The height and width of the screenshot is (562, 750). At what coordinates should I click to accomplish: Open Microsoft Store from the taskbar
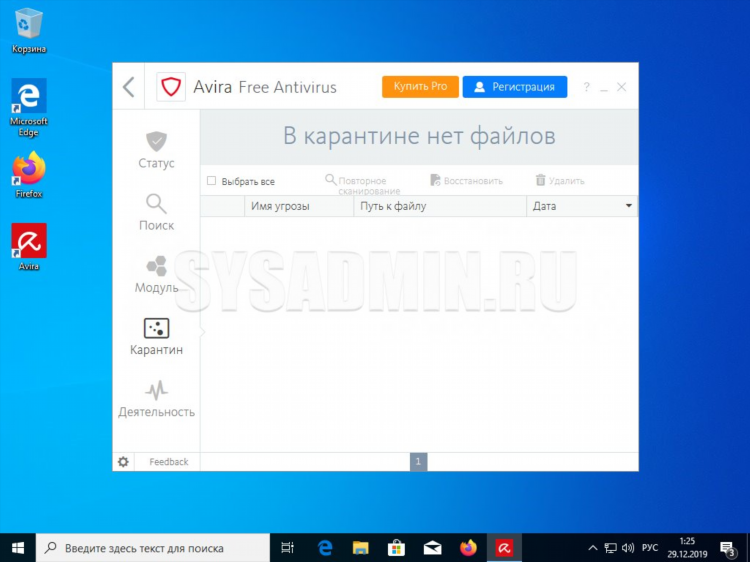click(x=397, y=548)
